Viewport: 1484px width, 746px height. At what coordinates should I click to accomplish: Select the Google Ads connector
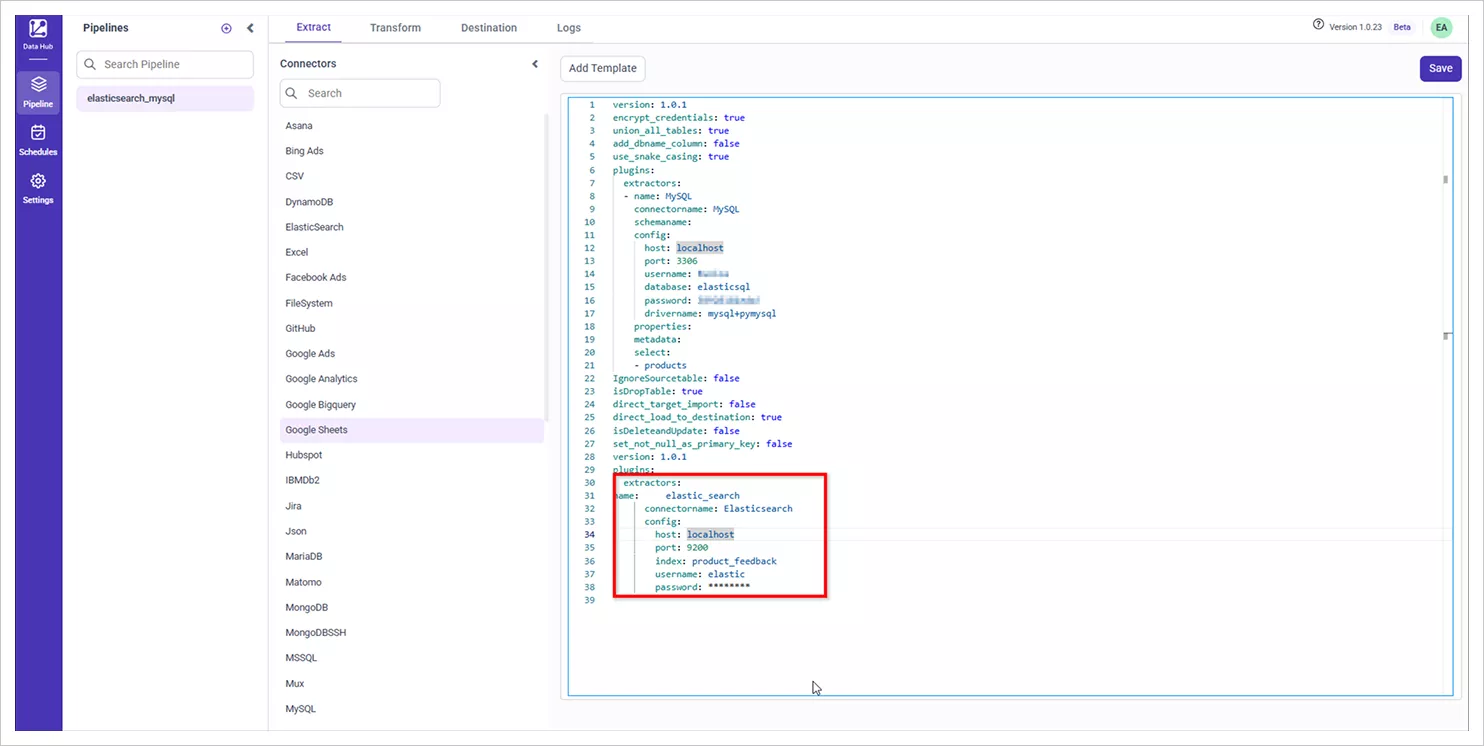coord(412,353)
